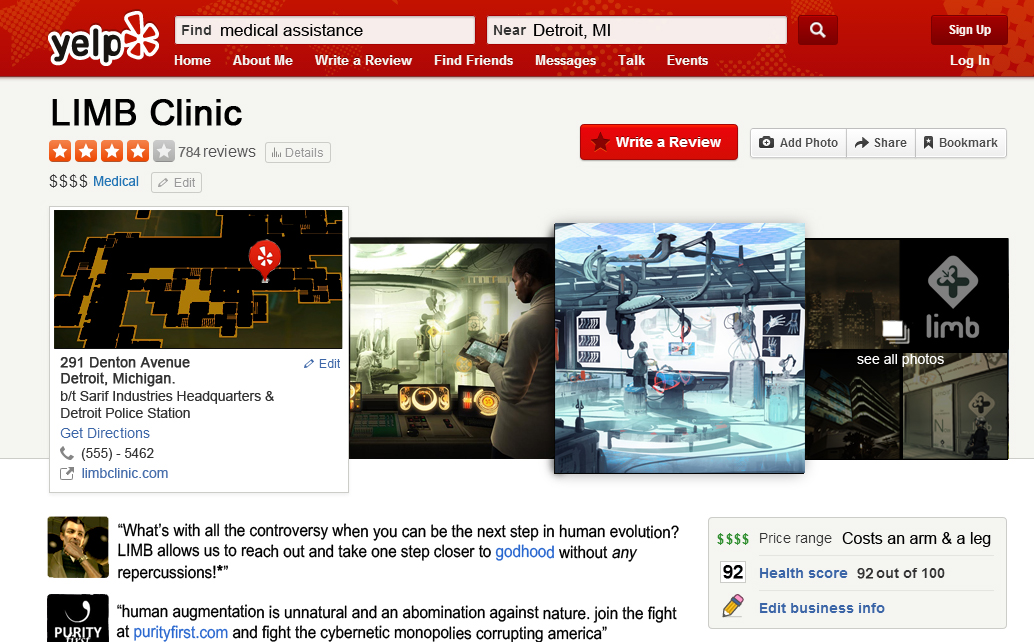This screenshot has height=642, width=1034.
Task: Click the Share button
Action: coord(881,142)
